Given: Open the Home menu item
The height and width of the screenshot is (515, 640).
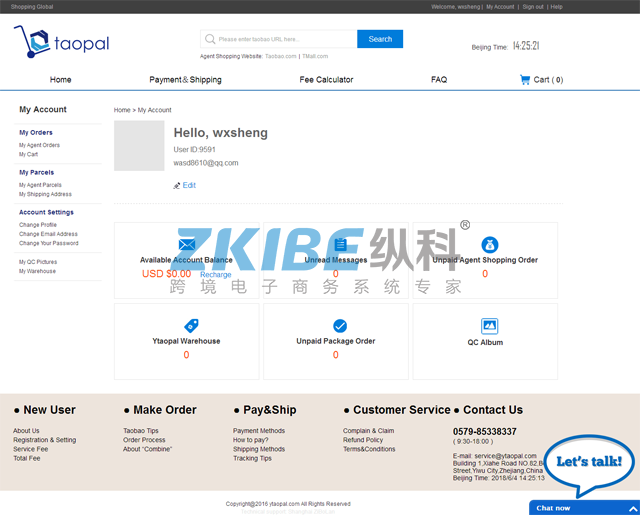Looking at the screenshot, I should click(60, 80).
